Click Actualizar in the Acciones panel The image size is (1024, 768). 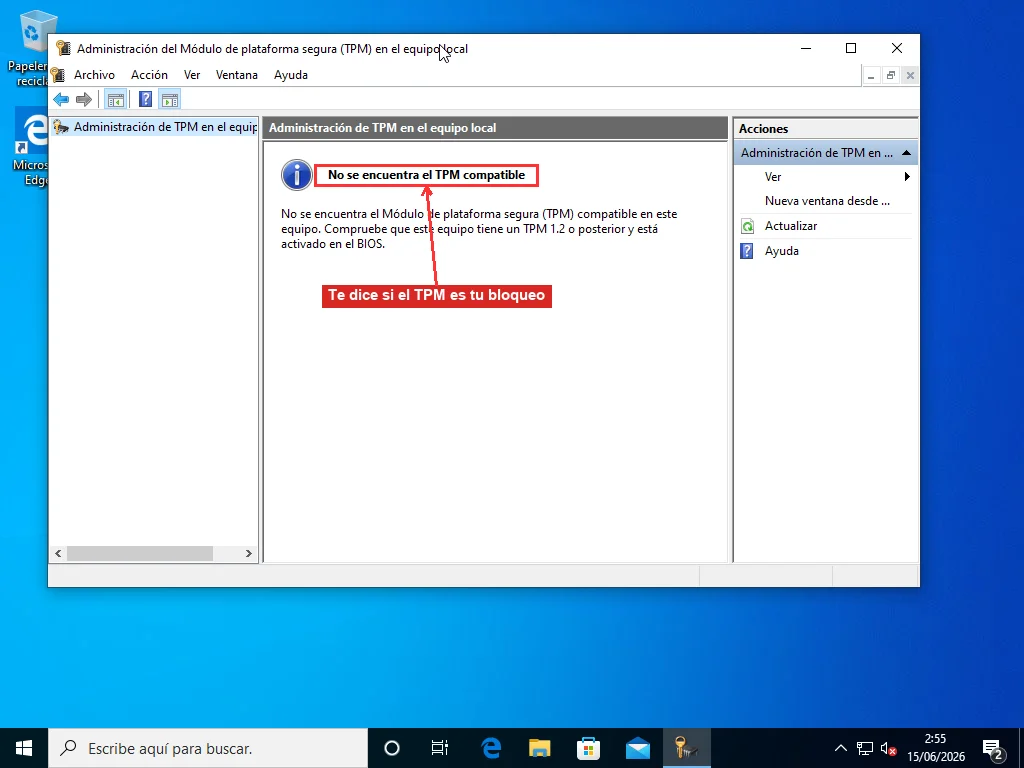coord(791,226)
